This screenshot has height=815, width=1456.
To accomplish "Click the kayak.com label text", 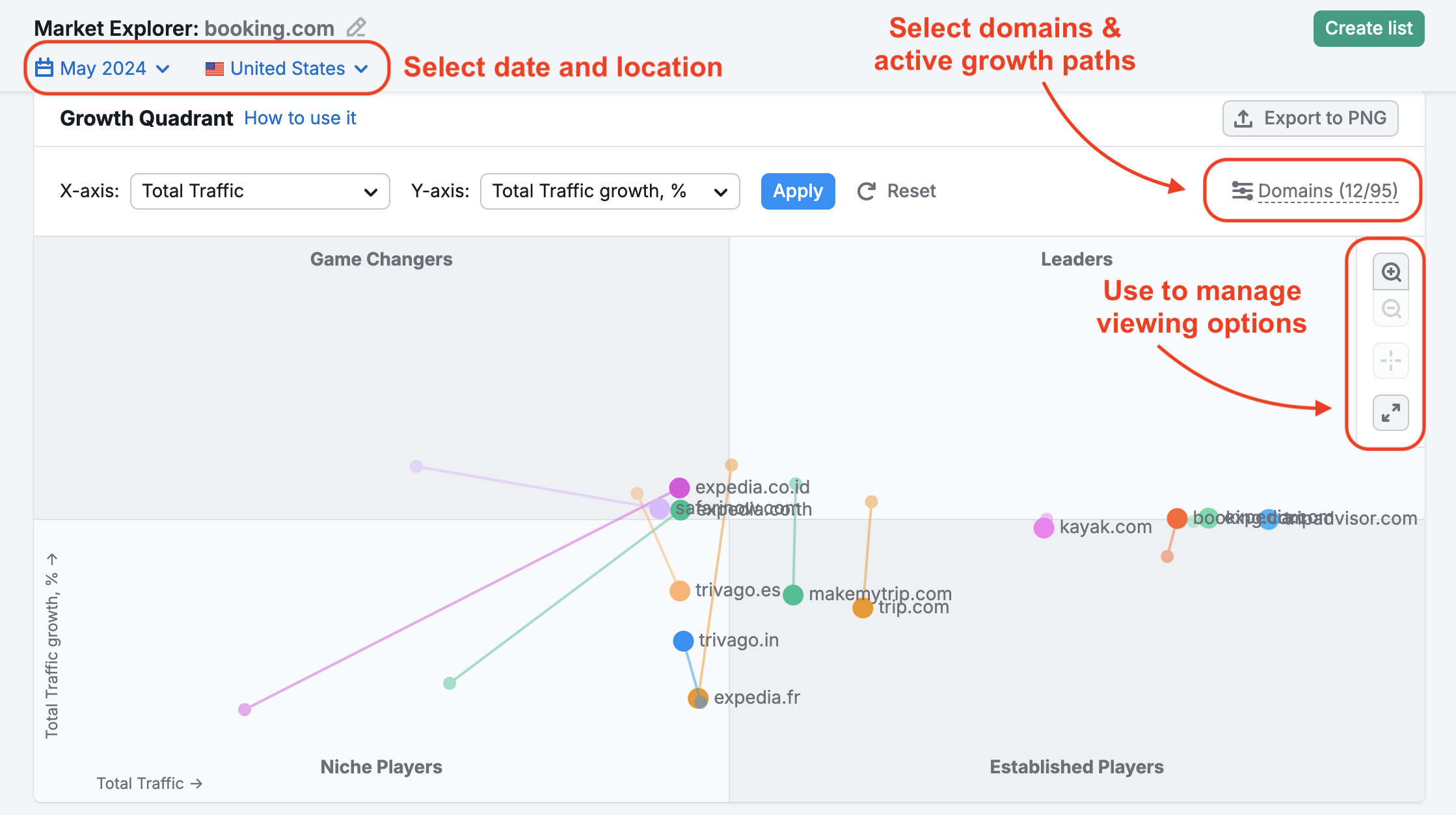I will point(1106,527).
